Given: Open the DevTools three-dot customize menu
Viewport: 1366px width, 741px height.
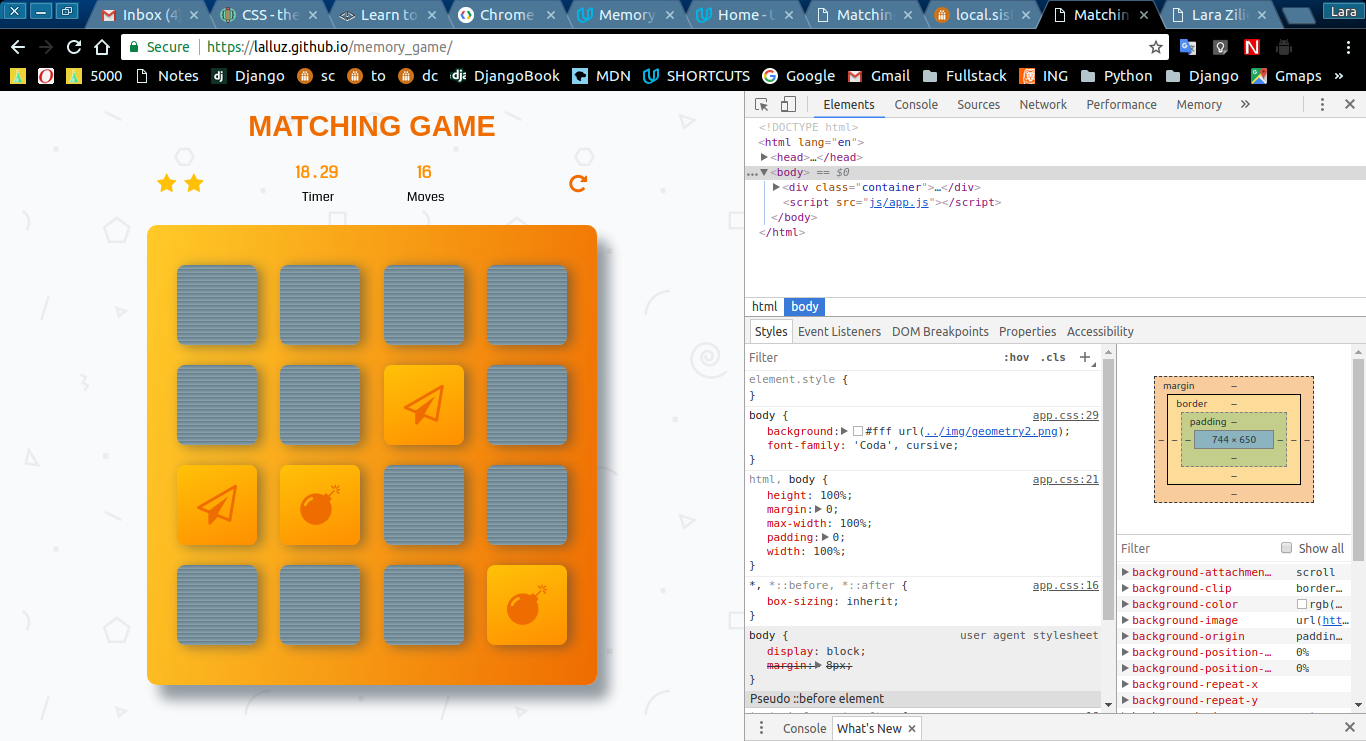Looking at the screenshot, I should pyautogui.click(x=1322, y=104).
